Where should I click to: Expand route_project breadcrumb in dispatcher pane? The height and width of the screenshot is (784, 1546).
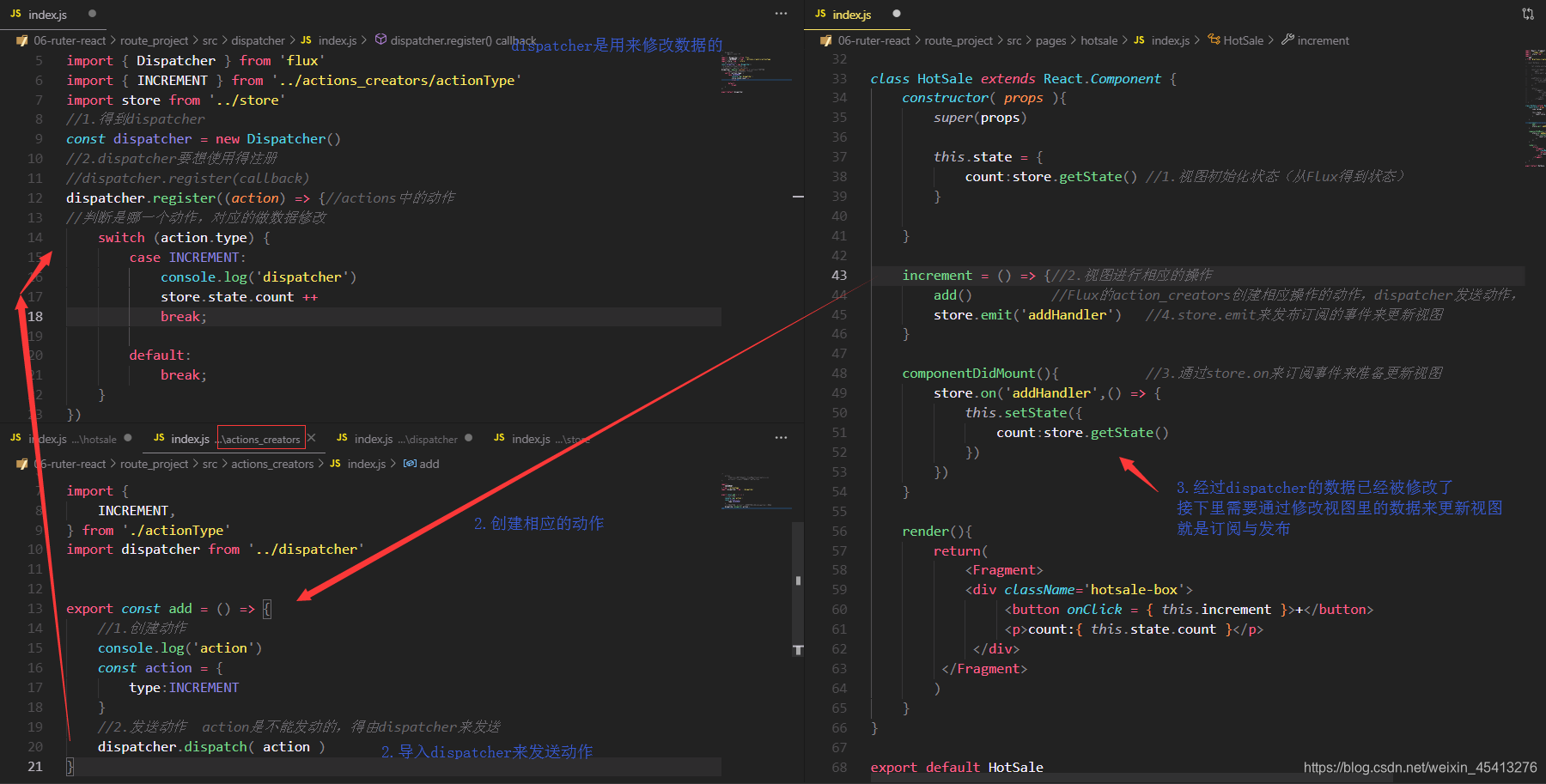click(x=154, y=40)
